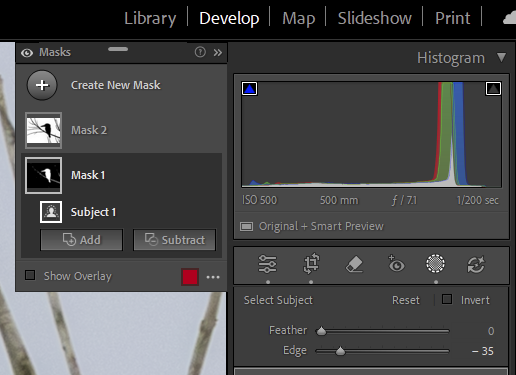Select the Mask 2 thumbnail
The width and height of the screenshot is (516, 375).
coord(43,130)
